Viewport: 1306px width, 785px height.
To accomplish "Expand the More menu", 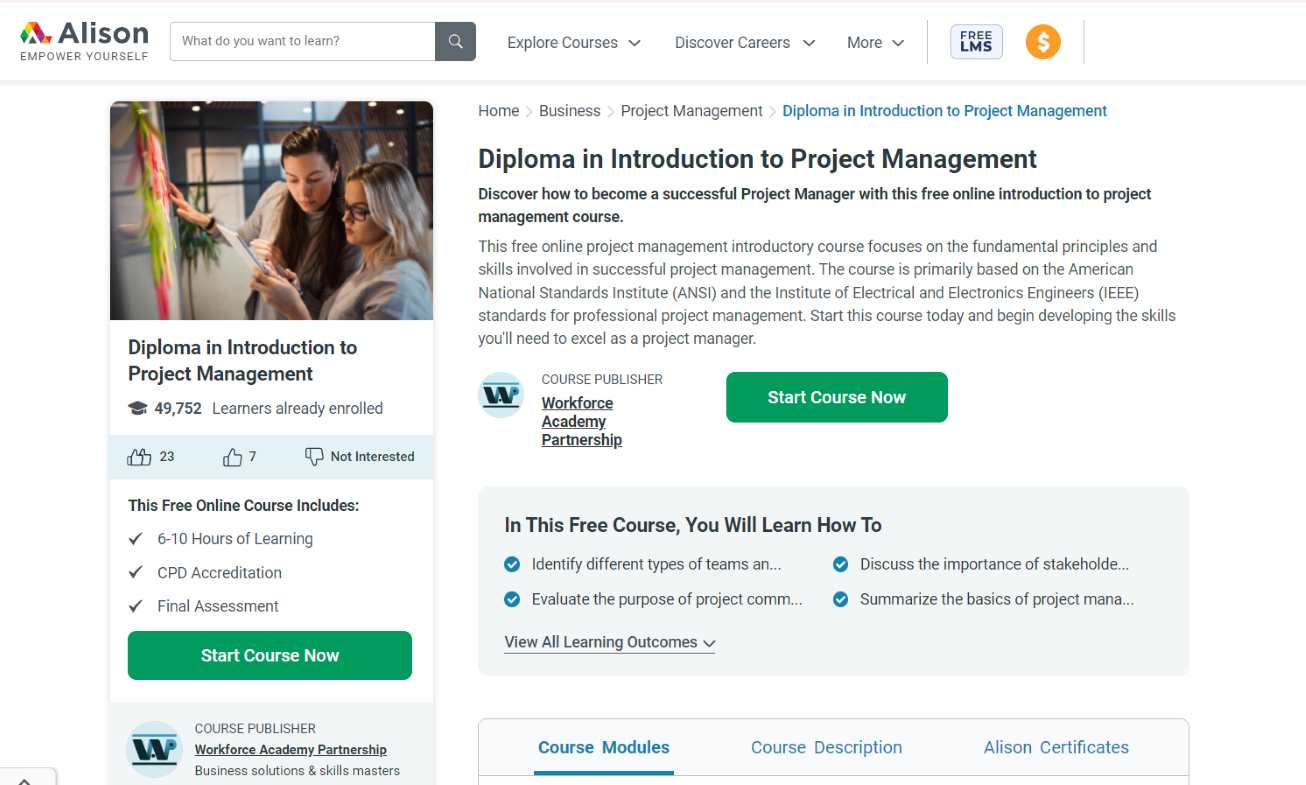I will pyautogui.click(x=875, y=43).
